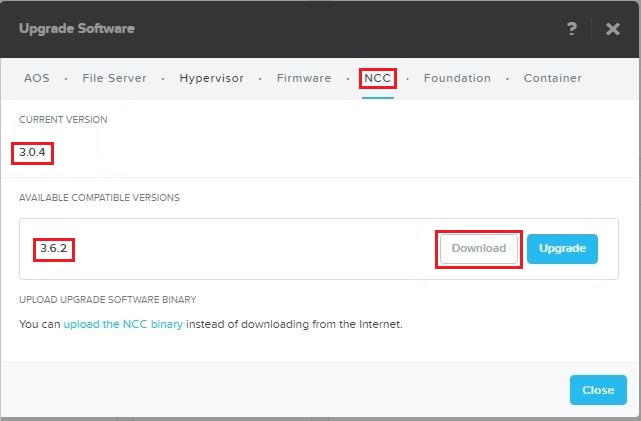Click the Available Compatible Versions heading
The width and height of the screenshot is (641, 421).
coord(99,198)
